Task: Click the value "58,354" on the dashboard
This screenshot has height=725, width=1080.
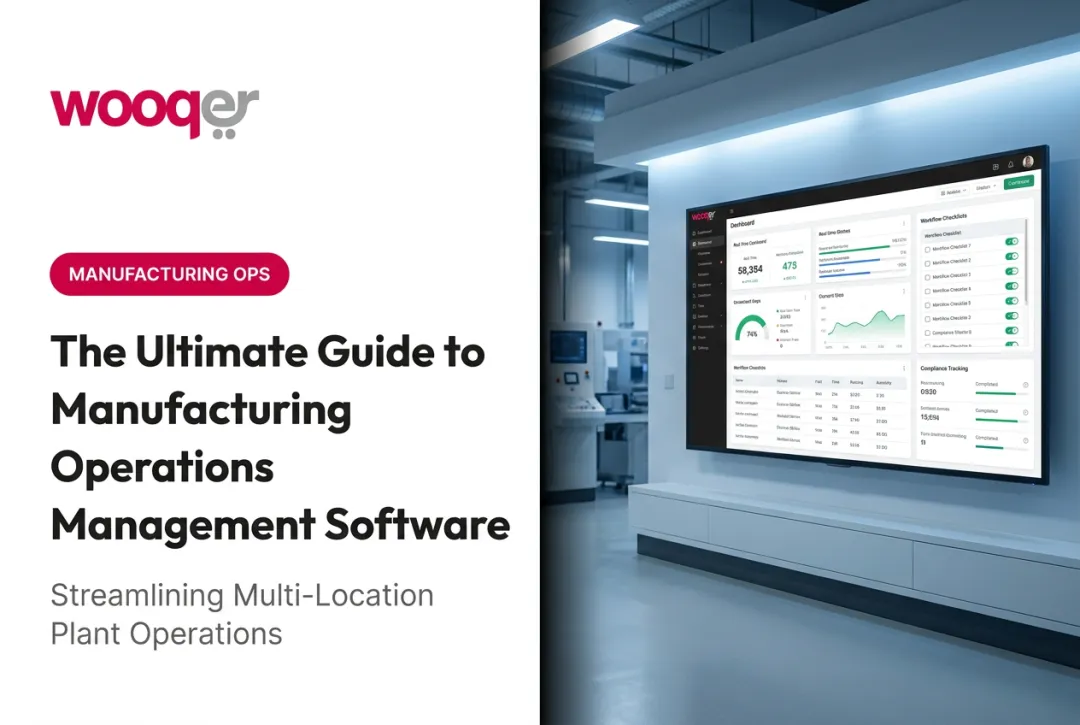Action: (x=750, y=270)
